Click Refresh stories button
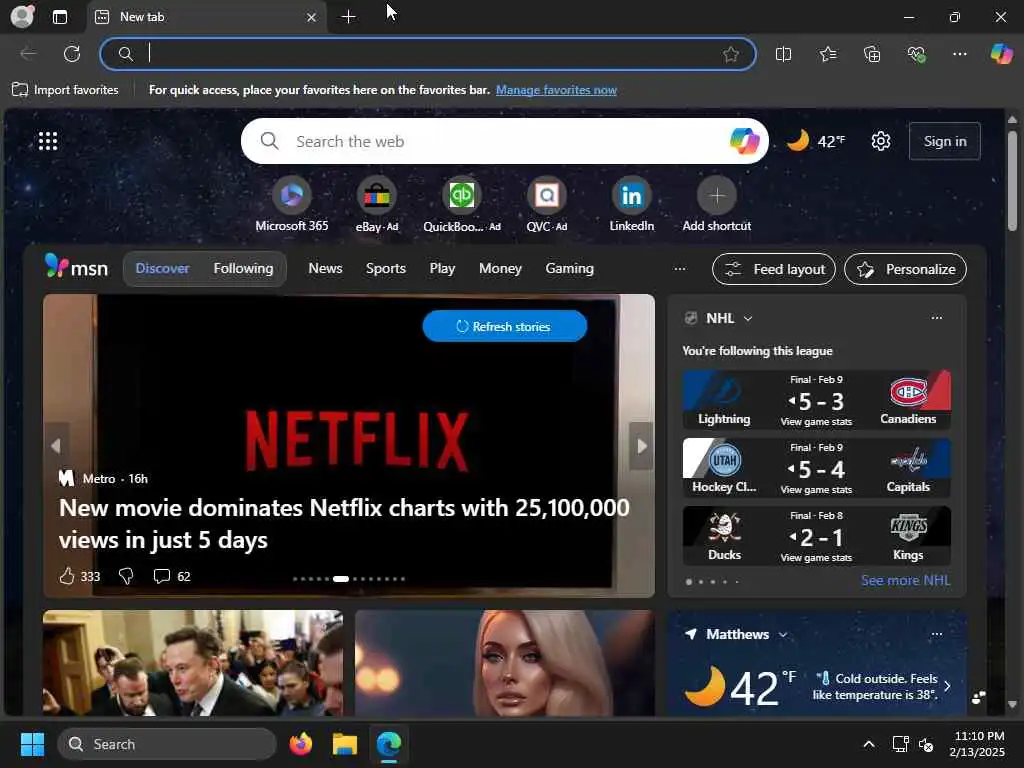The image size is (1024, 768). coord(505,327)
